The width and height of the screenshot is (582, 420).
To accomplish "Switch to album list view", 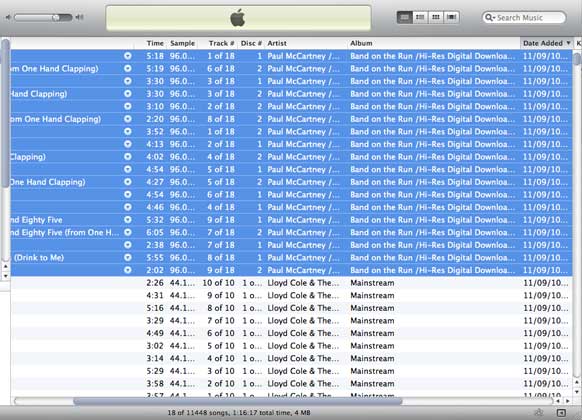I will [420, 17].
